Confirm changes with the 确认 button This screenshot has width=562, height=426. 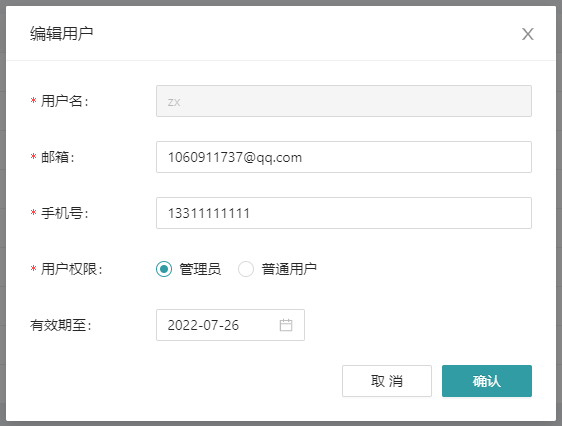point(487,381)
